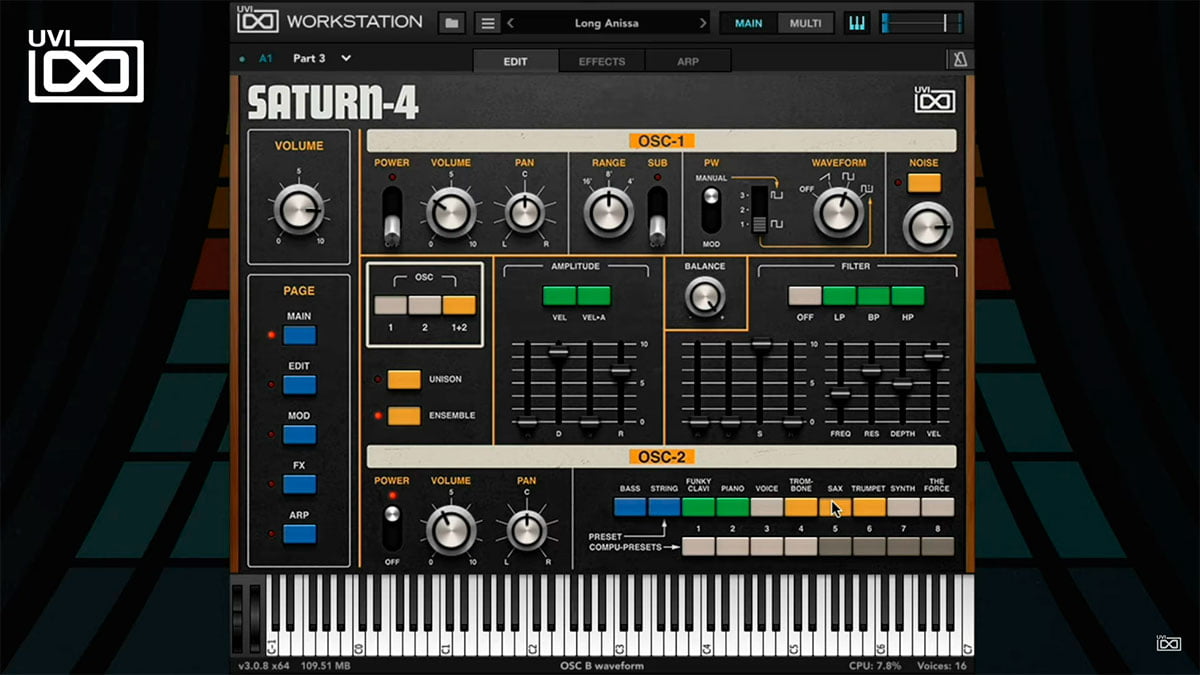Viewport: 1200px width, 675px height.
Task: Open the MOD page button
Action: [x=299, y=434]
